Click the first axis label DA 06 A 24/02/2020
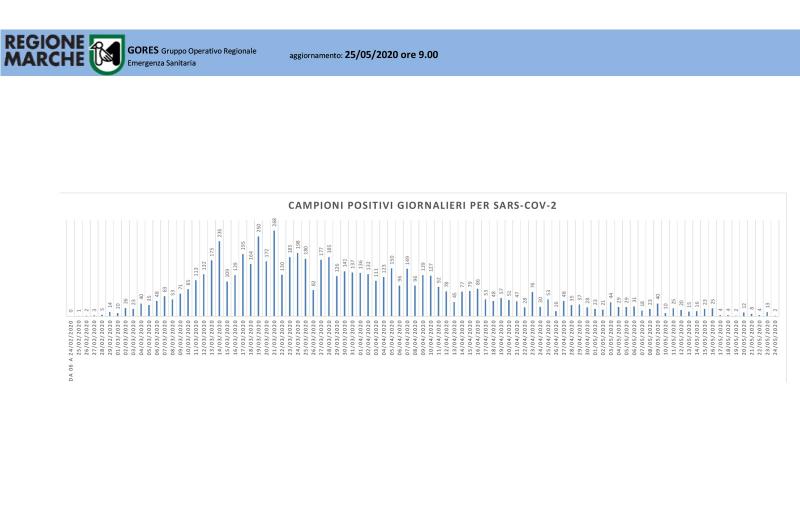 (71, 350)
